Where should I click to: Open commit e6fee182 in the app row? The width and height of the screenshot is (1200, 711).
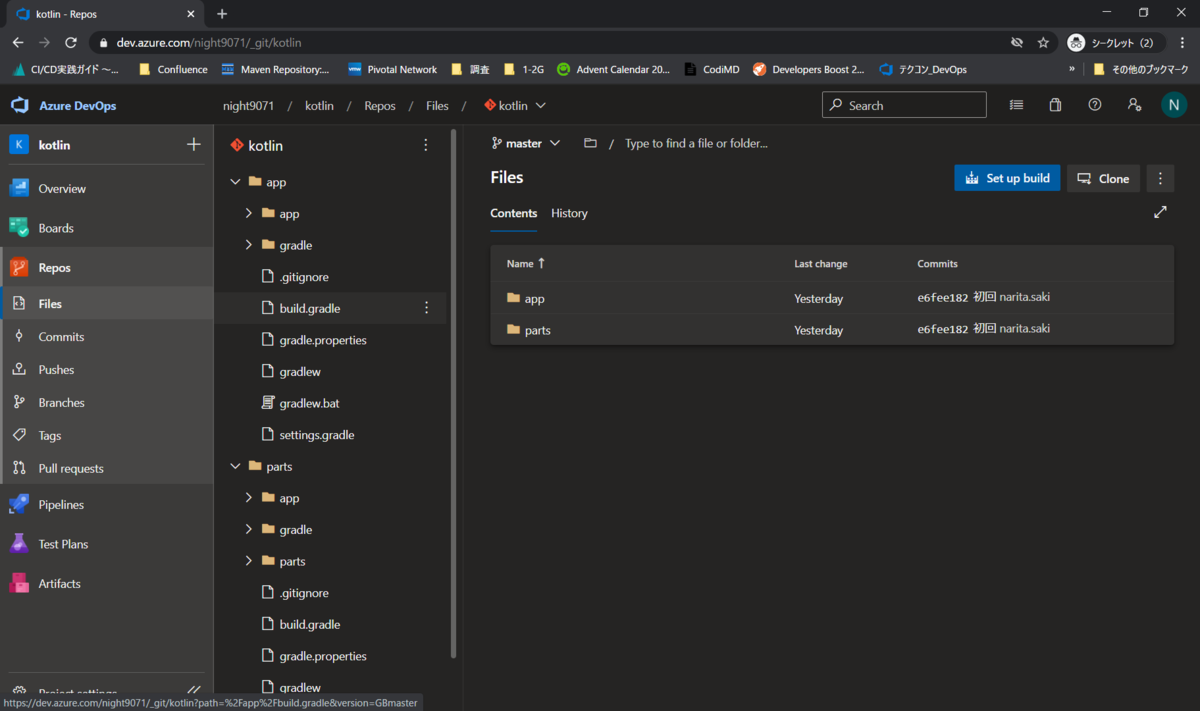tap(943, 298)
